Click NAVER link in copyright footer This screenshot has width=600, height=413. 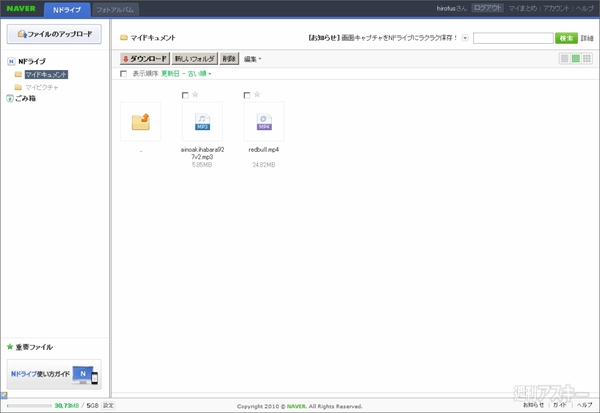(x=297, y=406)
